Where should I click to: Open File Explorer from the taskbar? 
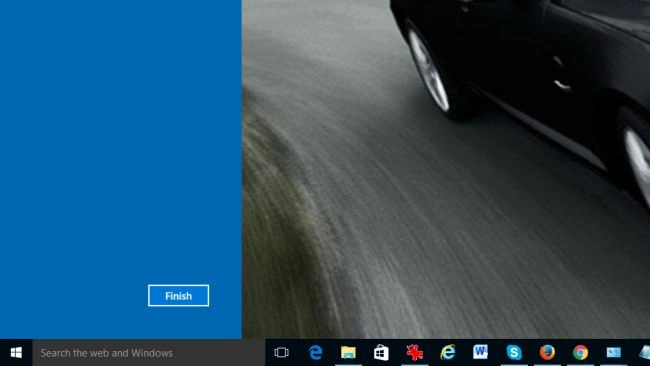(x=348, y=353)
